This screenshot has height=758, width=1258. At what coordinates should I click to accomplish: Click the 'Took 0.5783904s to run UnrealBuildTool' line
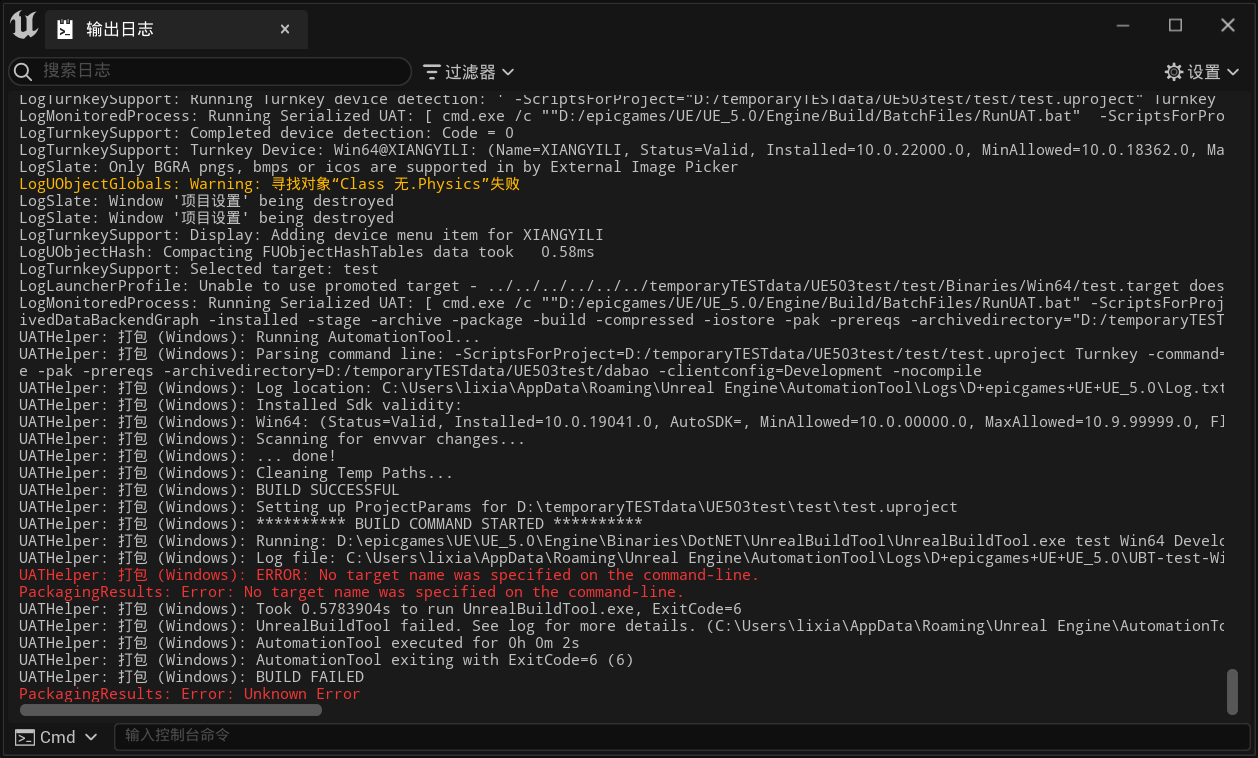380,609
